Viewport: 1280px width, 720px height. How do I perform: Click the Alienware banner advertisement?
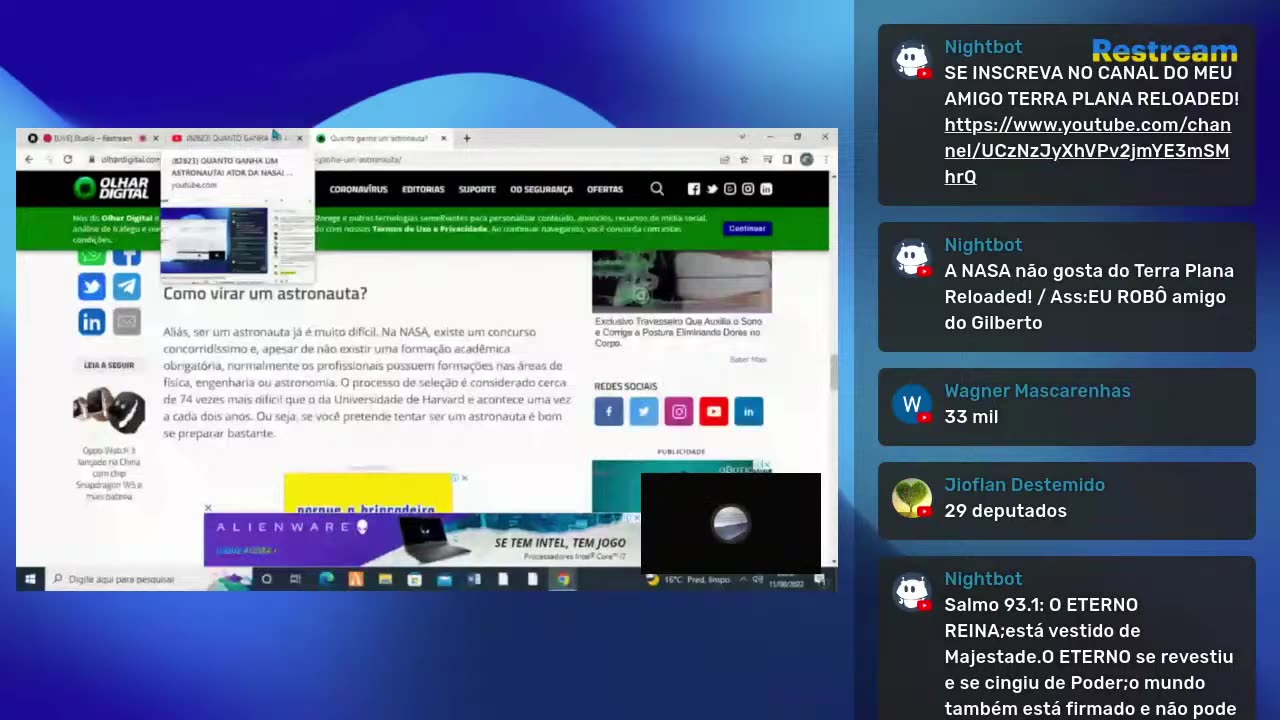point(420,540)
